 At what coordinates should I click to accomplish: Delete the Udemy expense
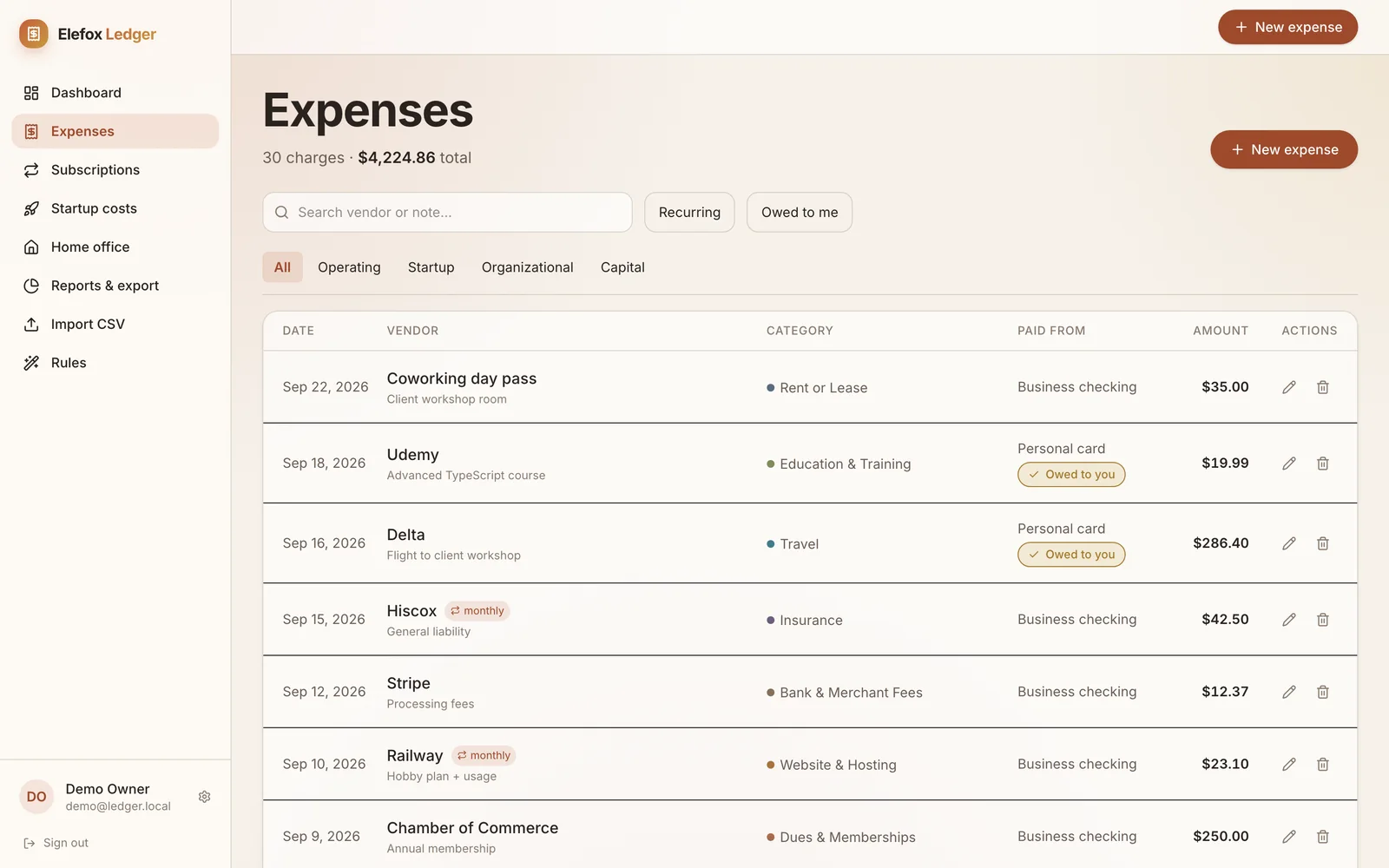coord(1323,464)
